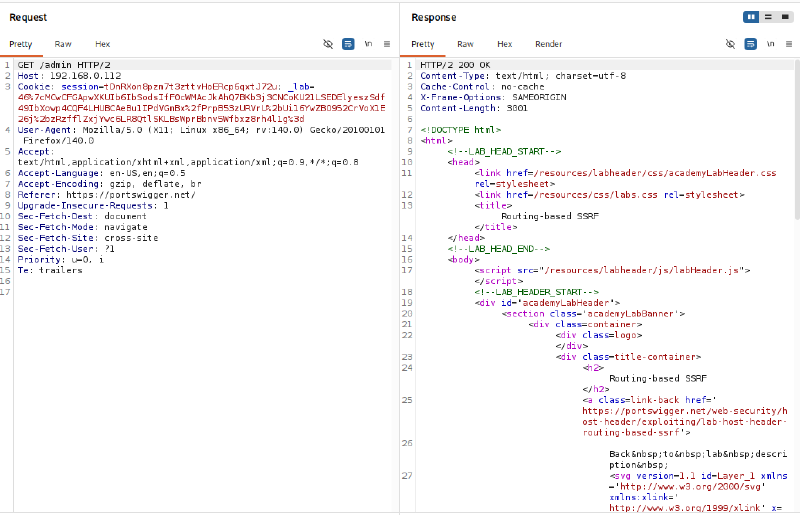
Task: Toggle word wrap icon in Response panel
Action: pos(751,44)
